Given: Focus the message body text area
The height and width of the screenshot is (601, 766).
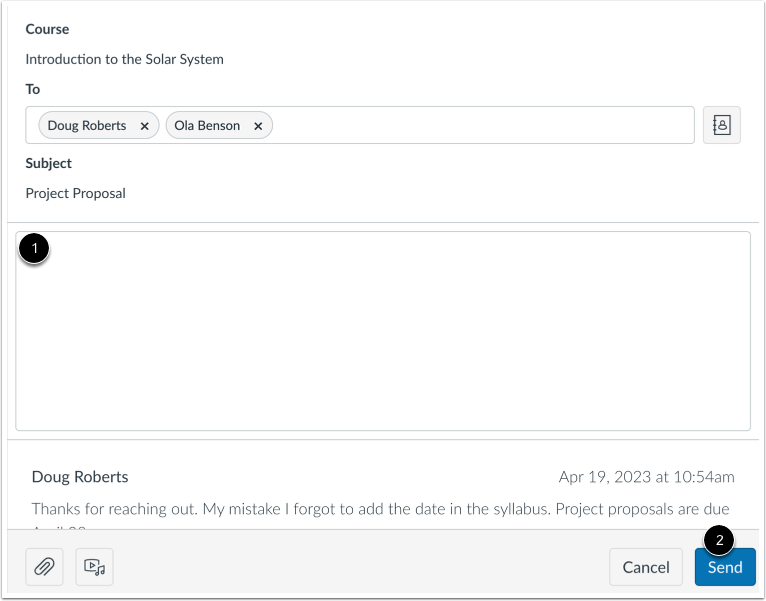Looking at the screenshot, I should [x=383, y=340].
